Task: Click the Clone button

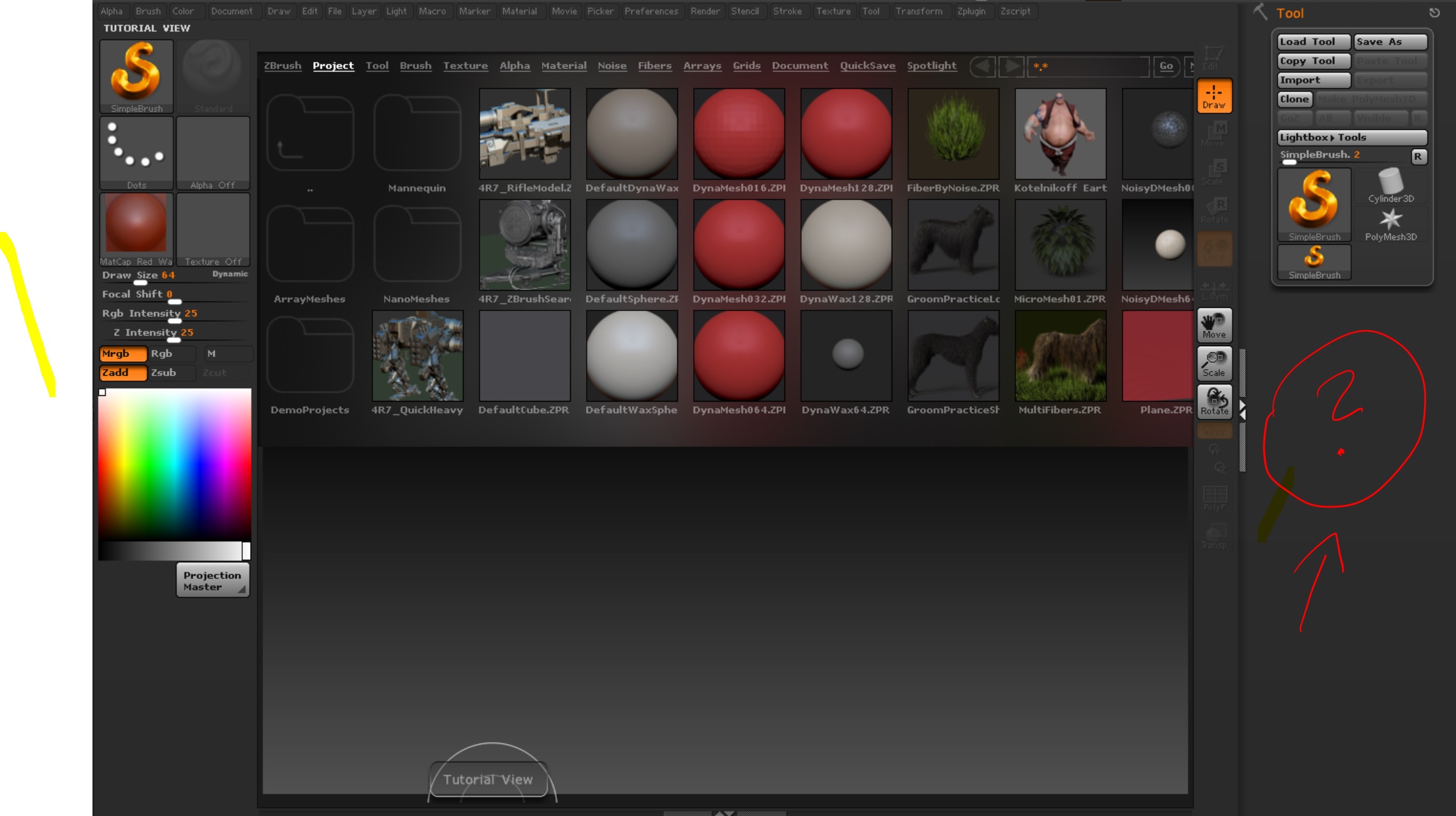Action: (1295, 99)
